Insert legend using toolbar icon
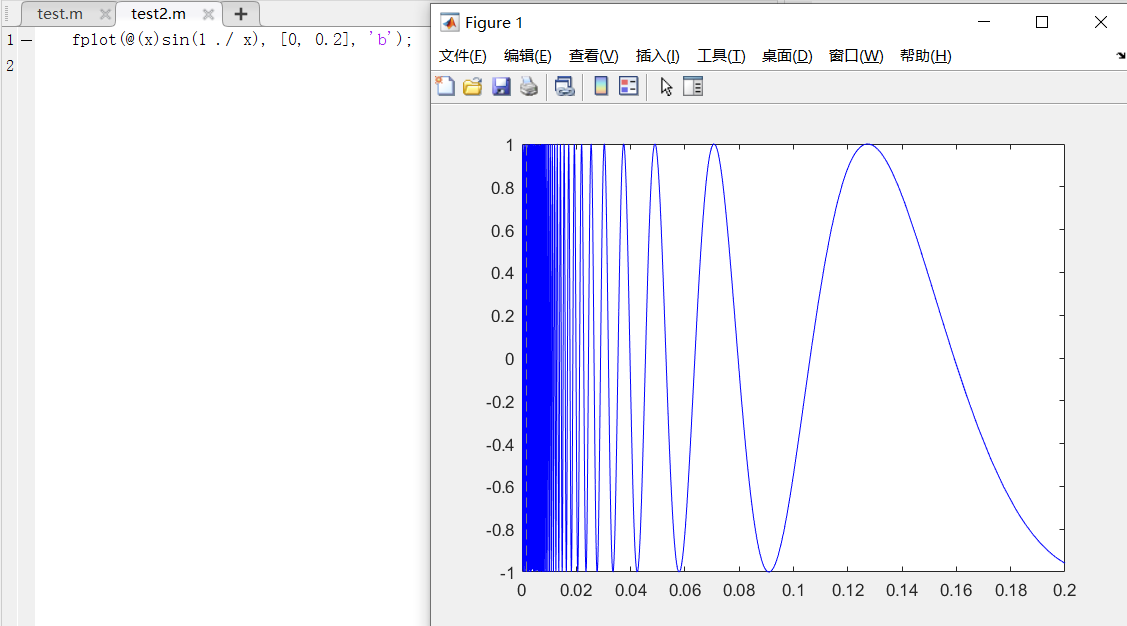The height and width of the screenshot is (626, 1127). [x=629, y=87]
